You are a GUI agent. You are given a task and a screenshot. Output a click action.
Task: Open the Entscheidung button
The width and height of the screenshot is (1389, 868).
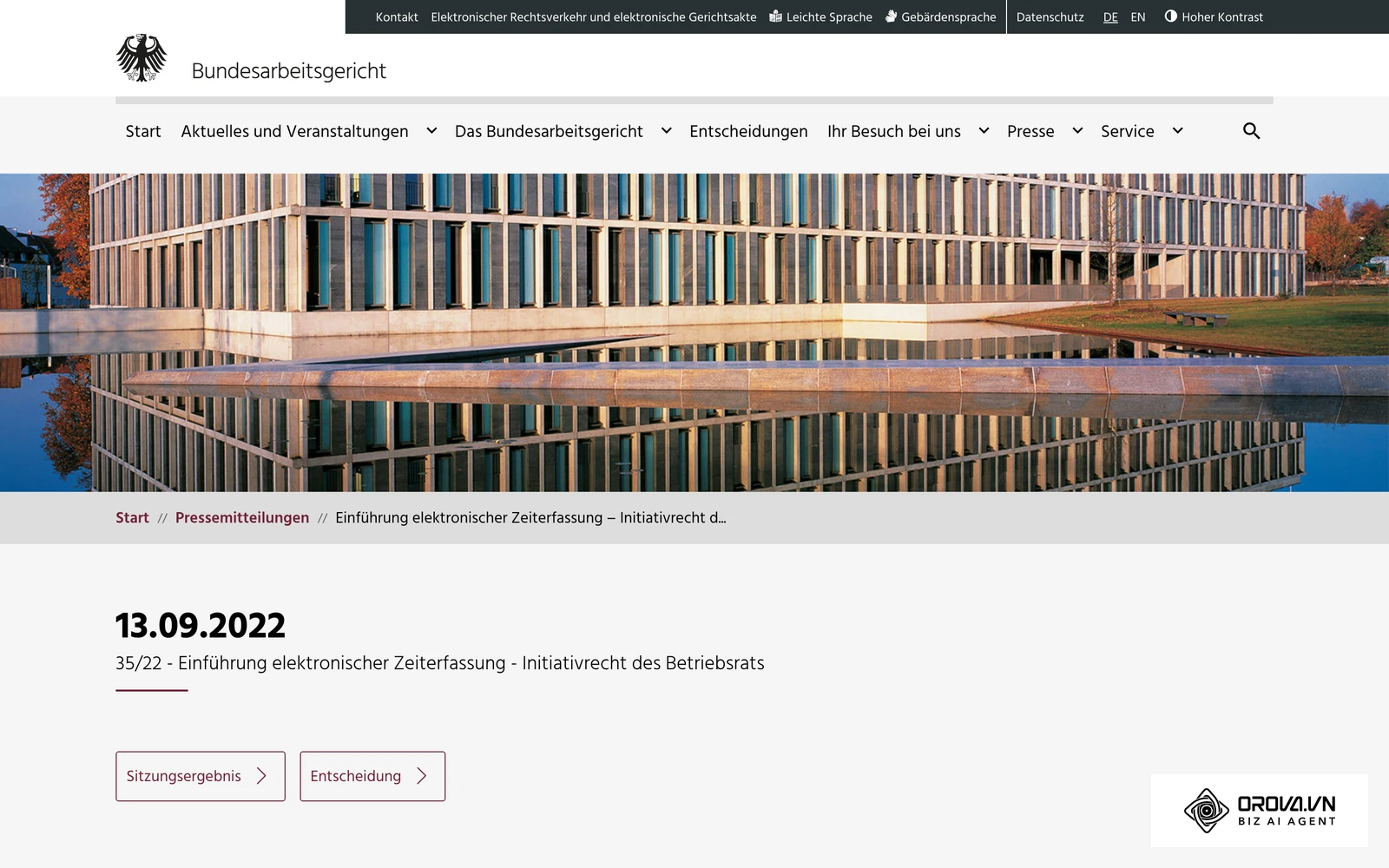372,776
